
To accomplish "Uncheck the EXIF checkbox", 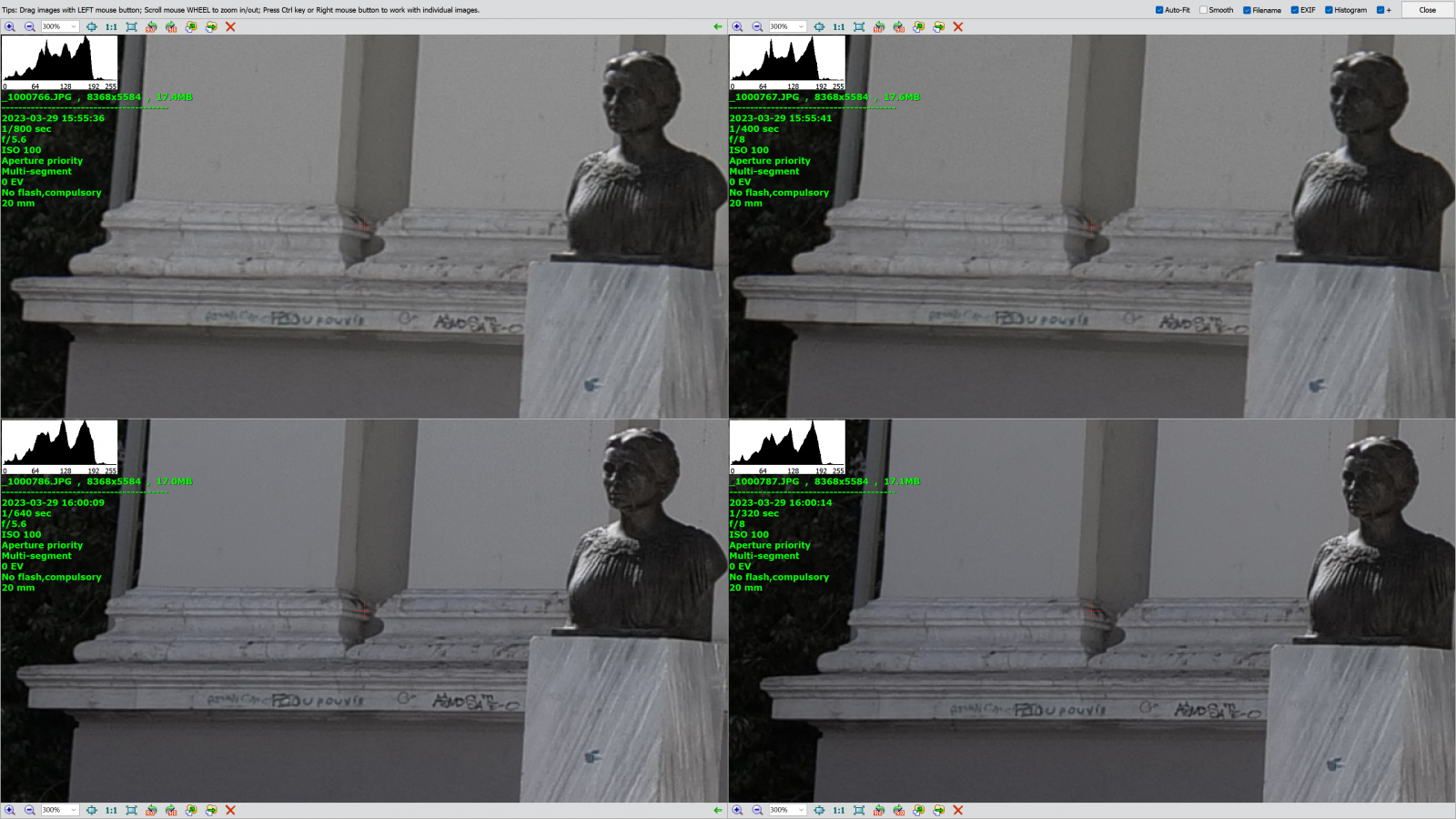I will 1294,10.
